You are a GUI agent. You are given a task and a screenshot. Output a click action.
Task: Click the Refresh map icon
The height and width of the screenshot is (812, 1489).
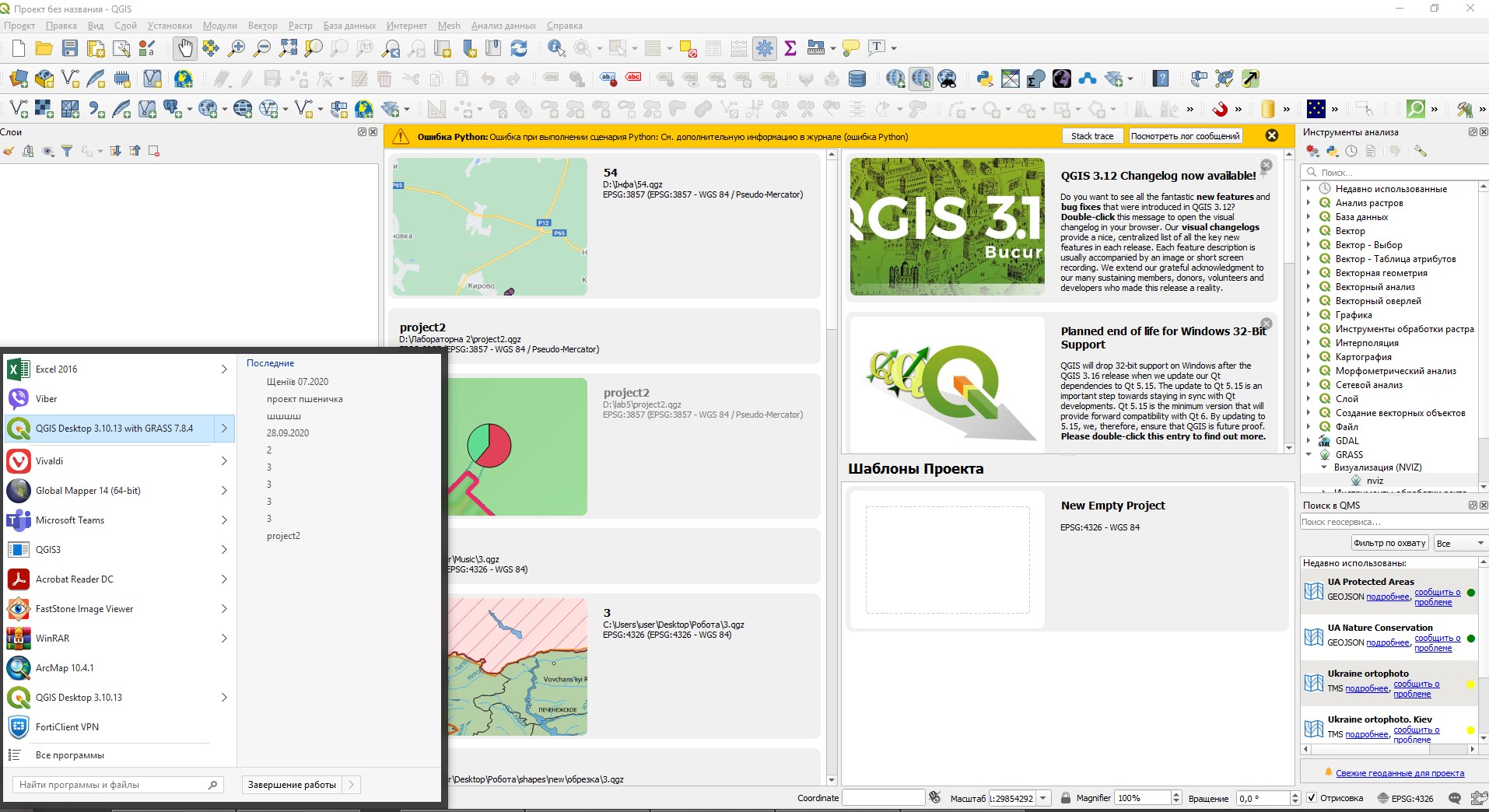519,48
